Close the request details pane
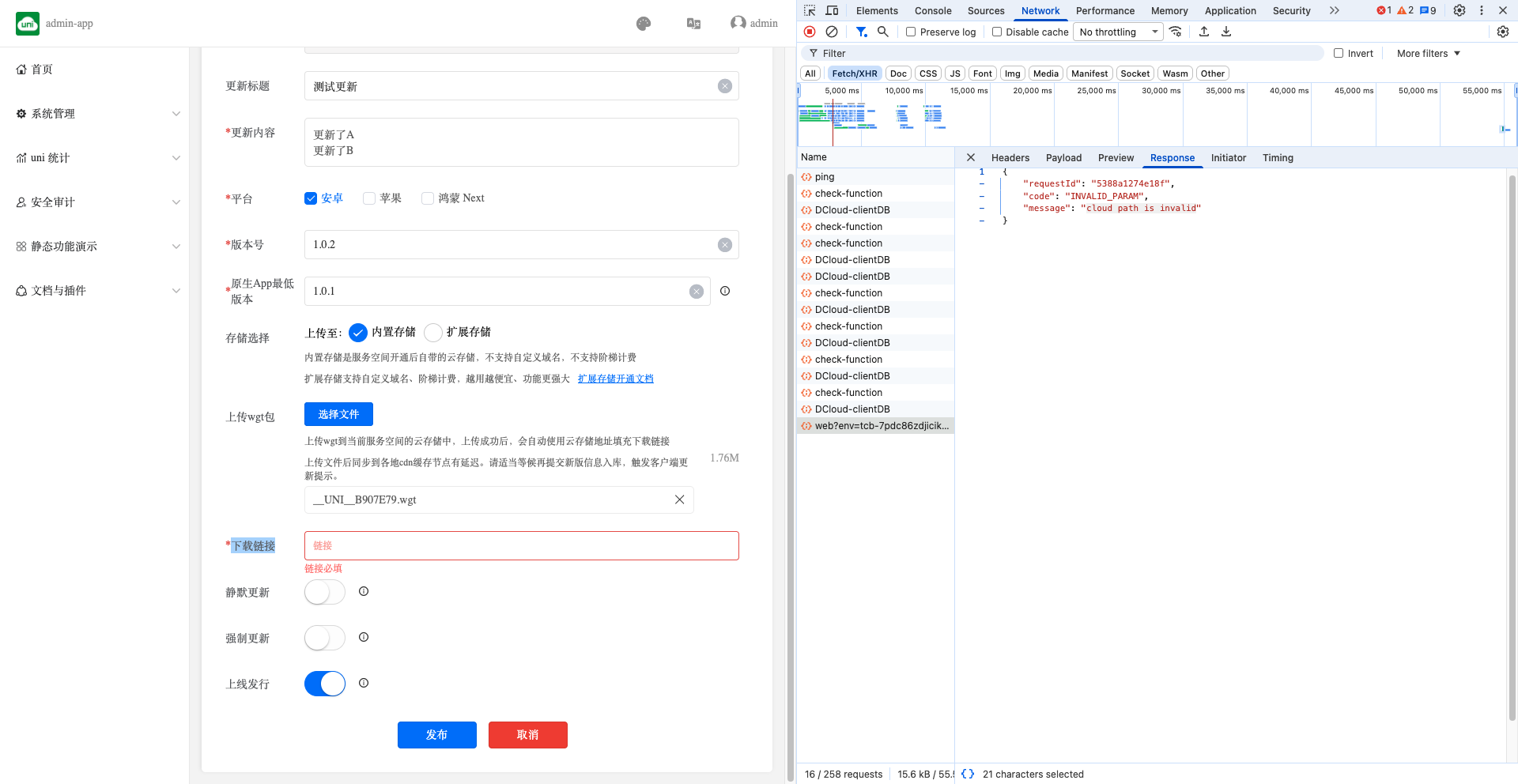Screen dimensions: 1518x784 coord(971,157)
